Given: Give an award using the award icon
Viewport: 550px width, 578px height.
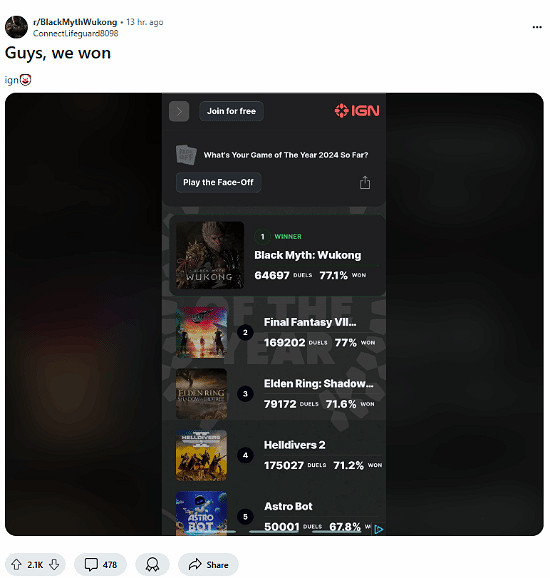Looking at the screenshot, I should pyautogui.click(x=152, y=564).
